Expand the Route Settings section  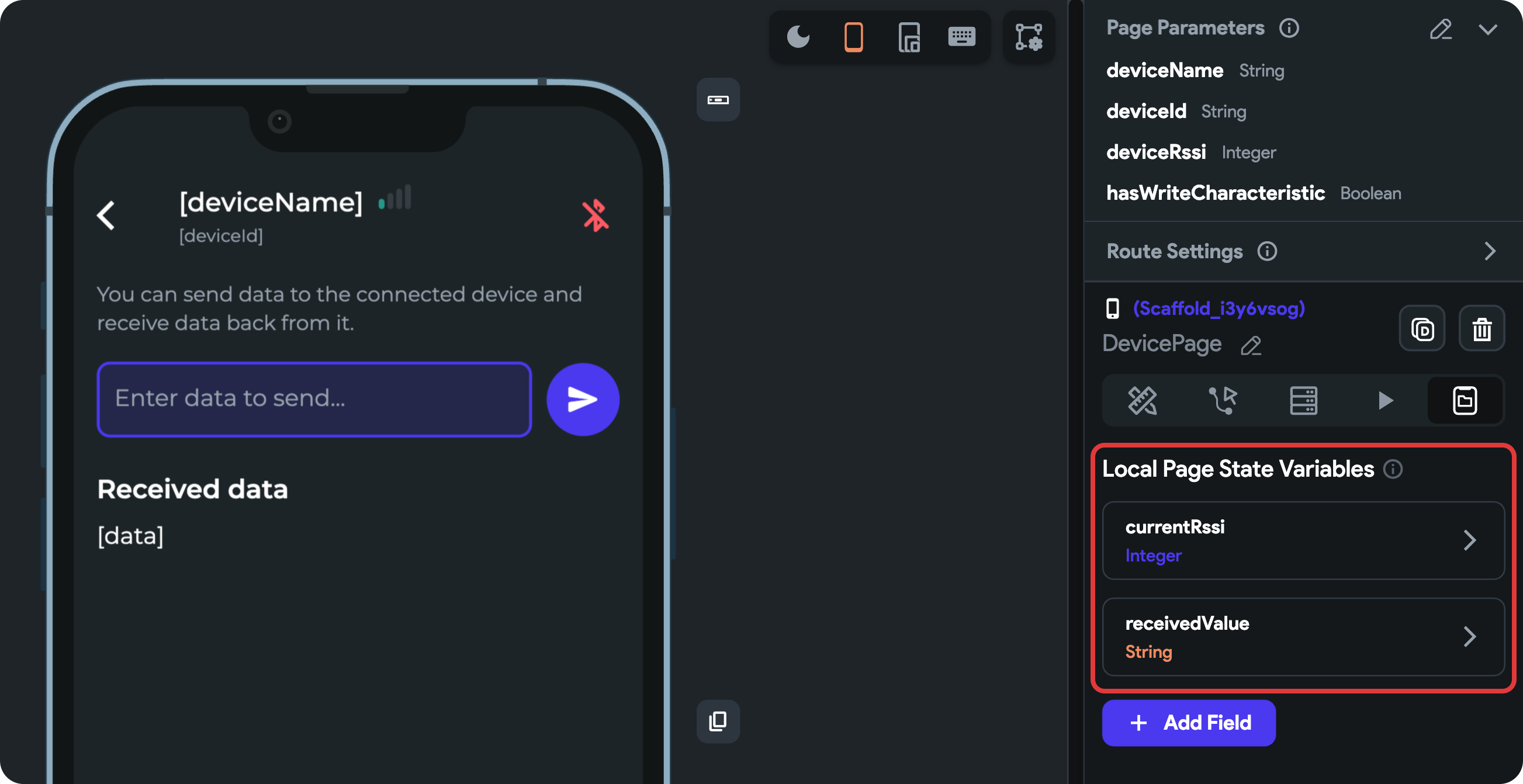(x=1489, y=251)
